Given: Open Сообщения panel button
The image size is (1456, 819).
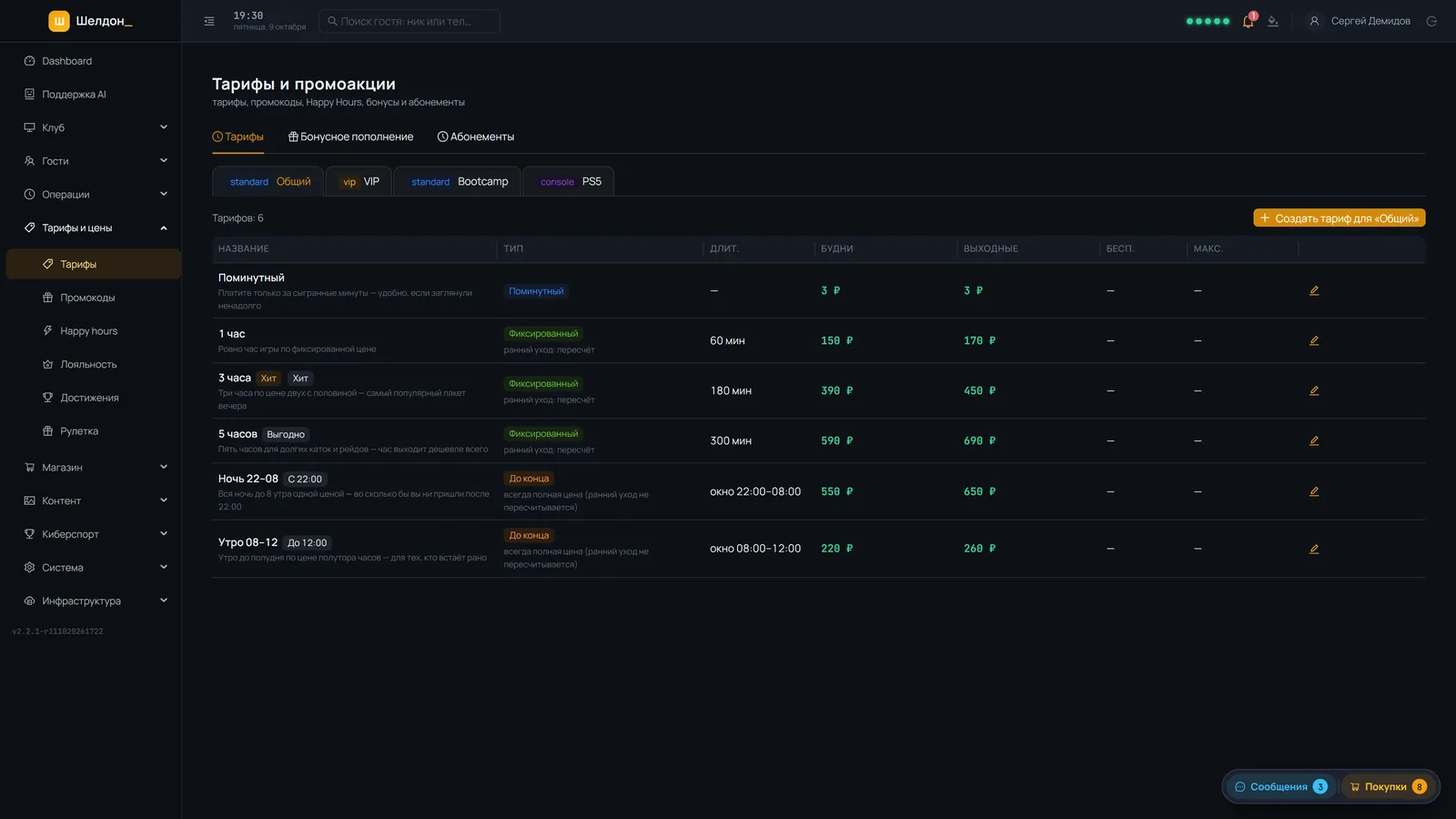Looking at the screenshot, I should [1281, 787].
